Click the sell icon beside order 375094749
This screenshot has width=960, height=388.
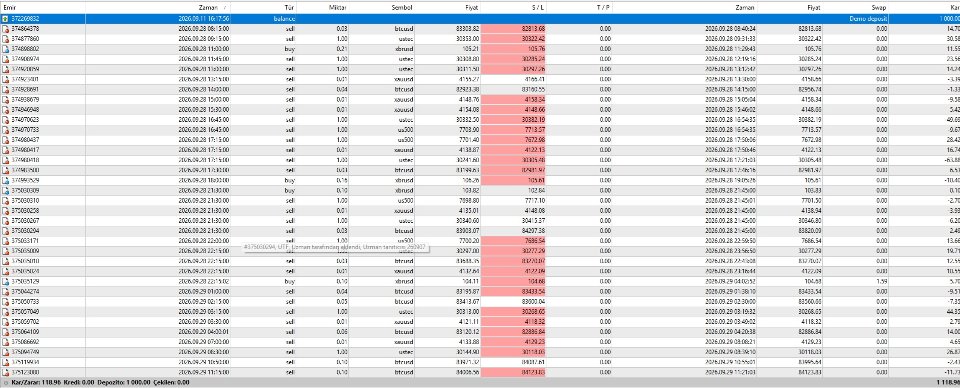click(6, 352)
